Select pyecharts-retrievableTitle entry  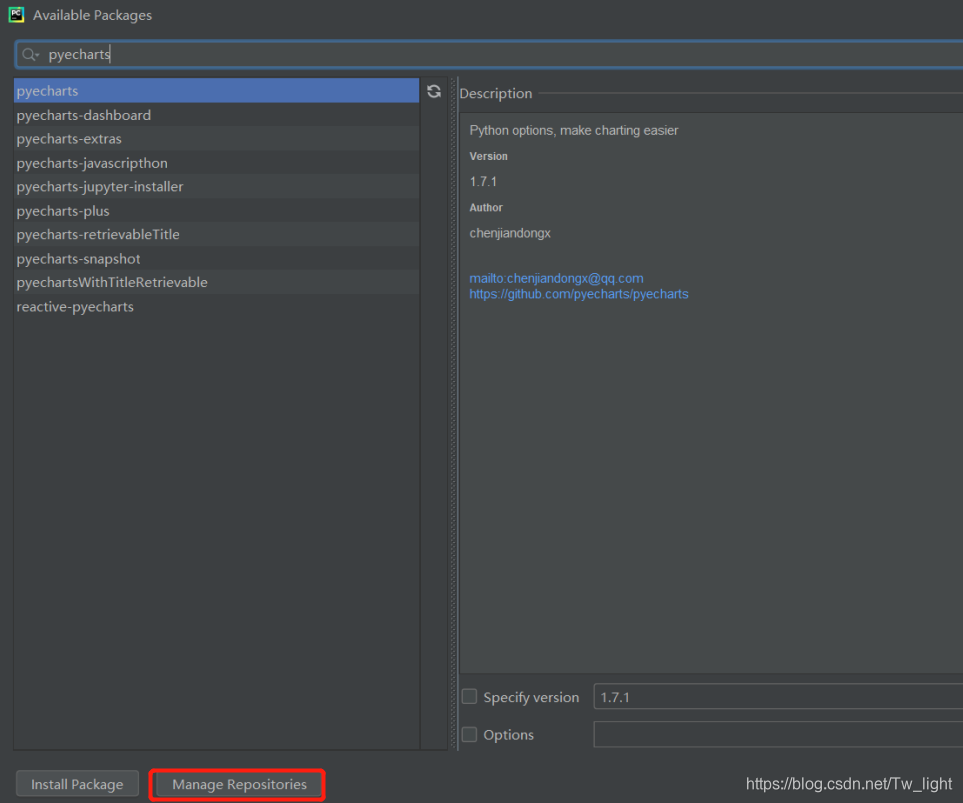(x=216, y=235)
